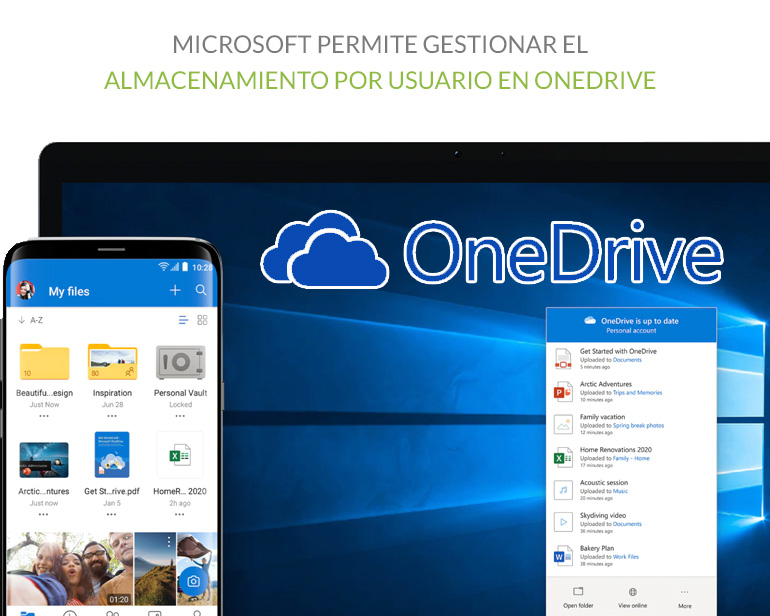This screenshot has height=616, width=770.
Task: Open more options under Inspiration folder
Action: point(112,416)
